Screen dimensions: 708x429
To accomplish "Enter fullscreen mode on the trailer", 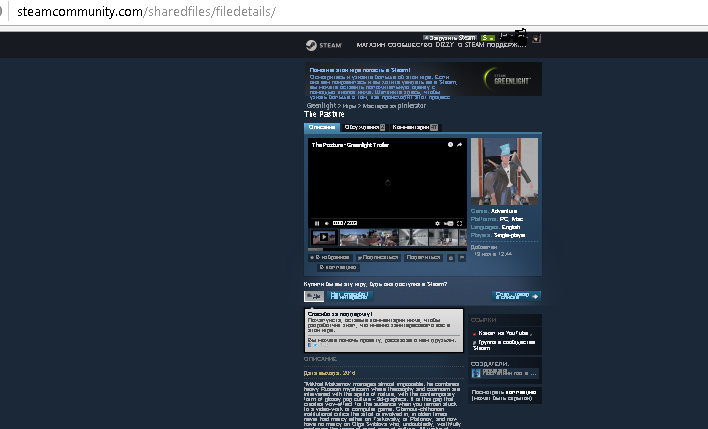I will coord(460,223).
